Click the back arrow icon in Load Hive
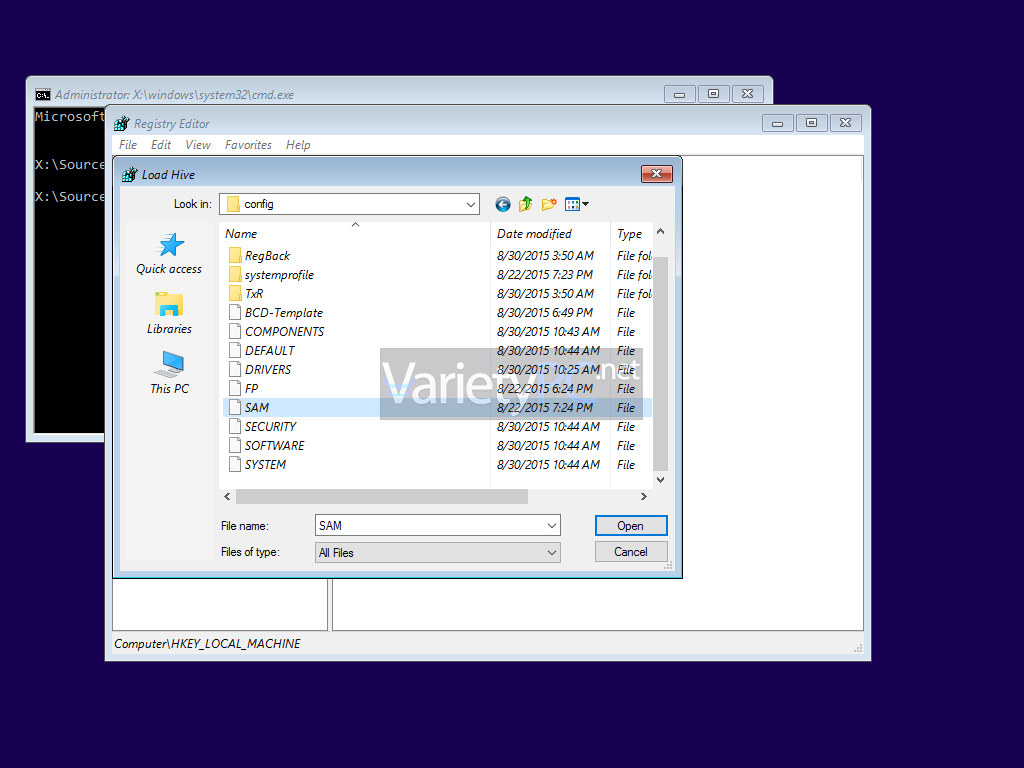The image size is (1024, 768). (502, 204)
